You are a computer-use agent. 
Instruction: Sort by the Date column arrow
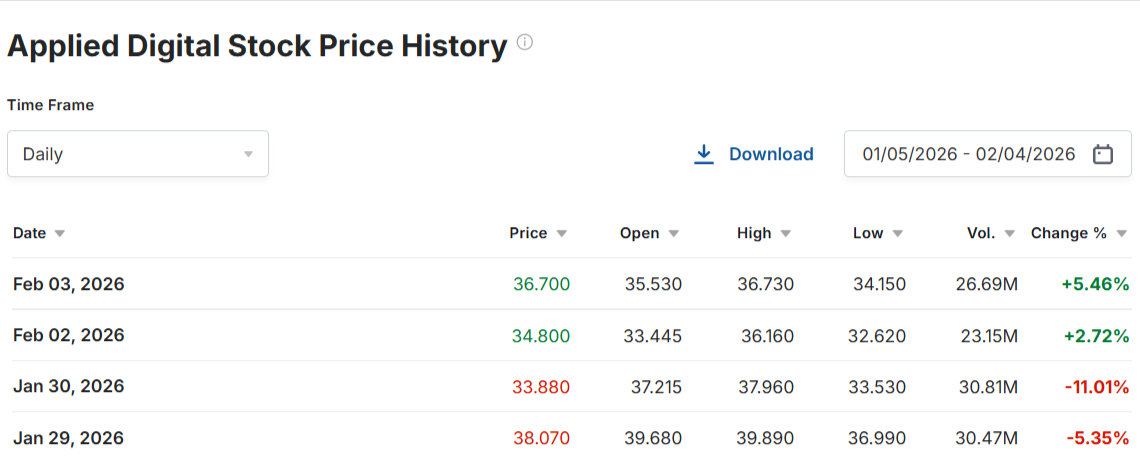pyautogui.click(x=60, y=233)
